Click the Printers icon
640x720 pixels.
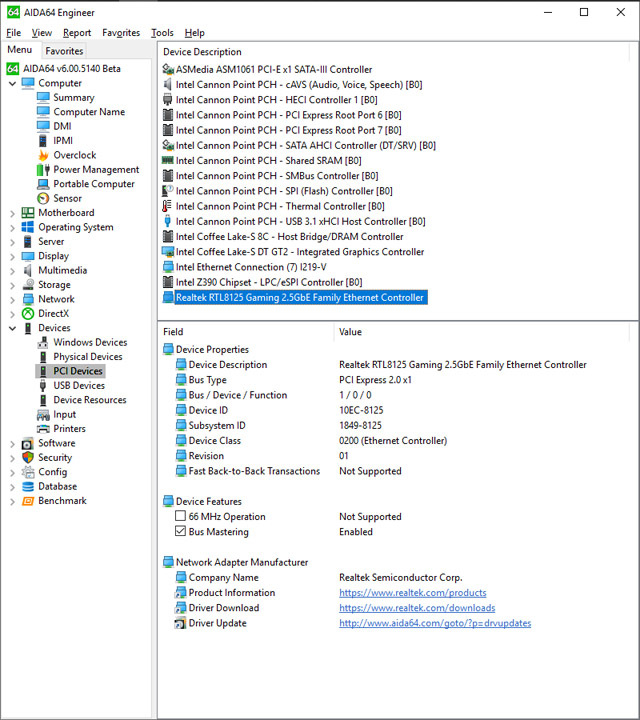click(x=43, y=429)
